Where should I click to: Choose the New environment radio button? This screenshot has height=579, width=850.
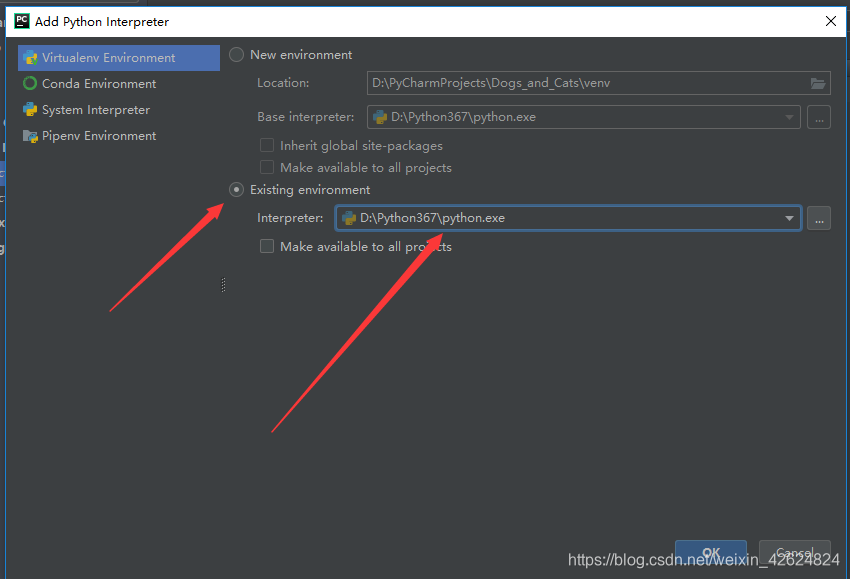point(236,55)
